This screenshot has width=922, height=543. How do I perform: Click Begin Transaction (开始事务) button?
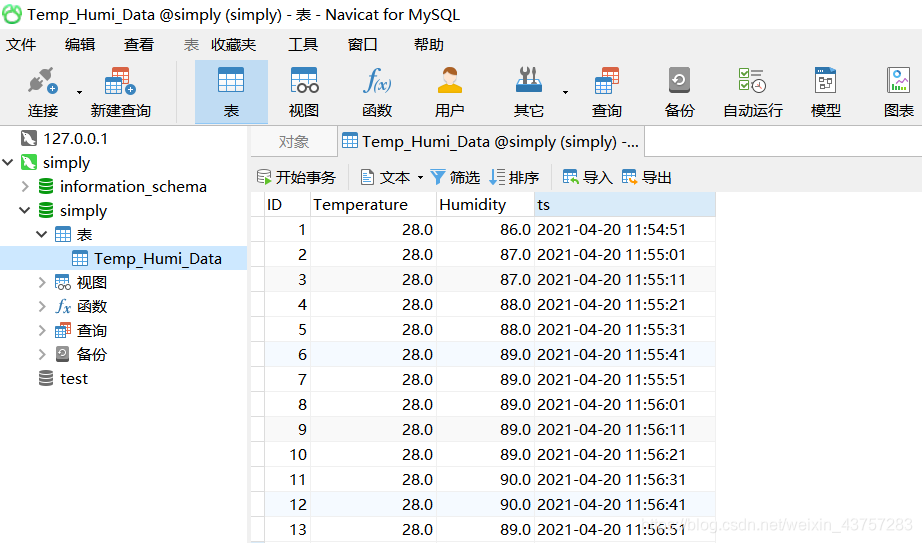296,177
